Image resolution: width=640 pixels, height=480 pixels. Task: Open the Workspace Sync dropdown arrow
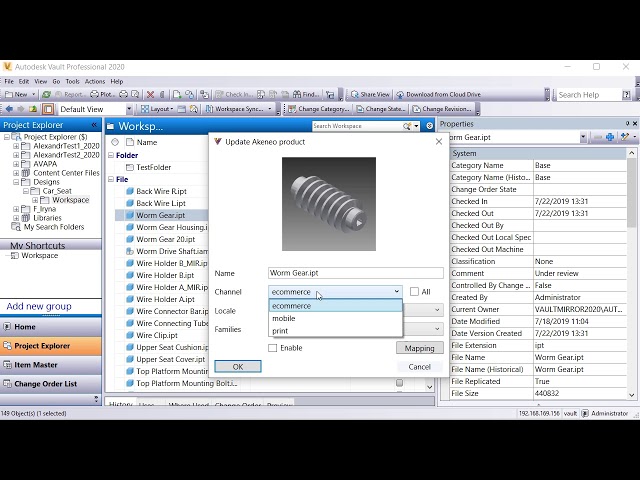coord(269,109)
